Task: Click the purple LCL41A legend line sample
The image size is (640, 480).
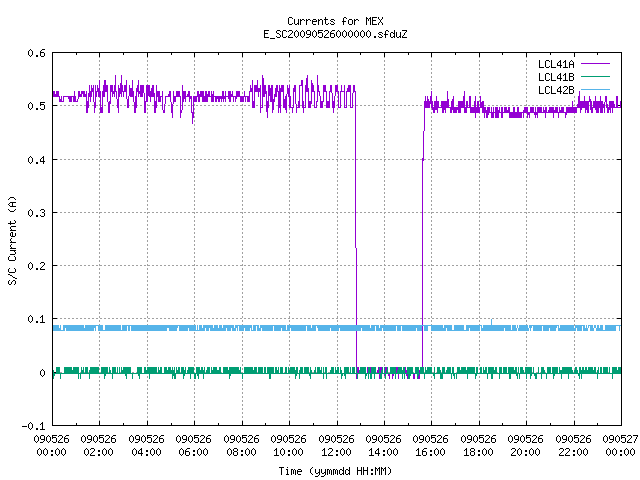Action: pyautogui.click(x=595, y=64)
